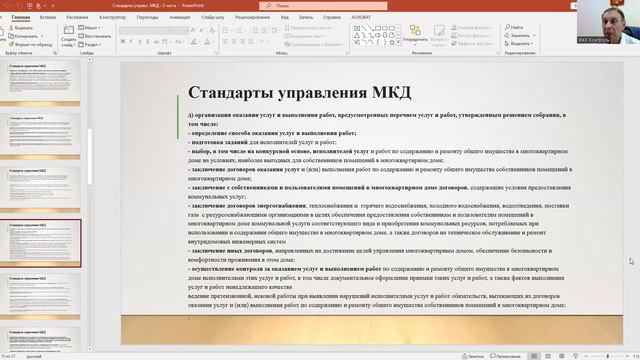Screen dimensions: 640x360
Task: Open Change Case (Aa) dropdown
Action: 179,42
